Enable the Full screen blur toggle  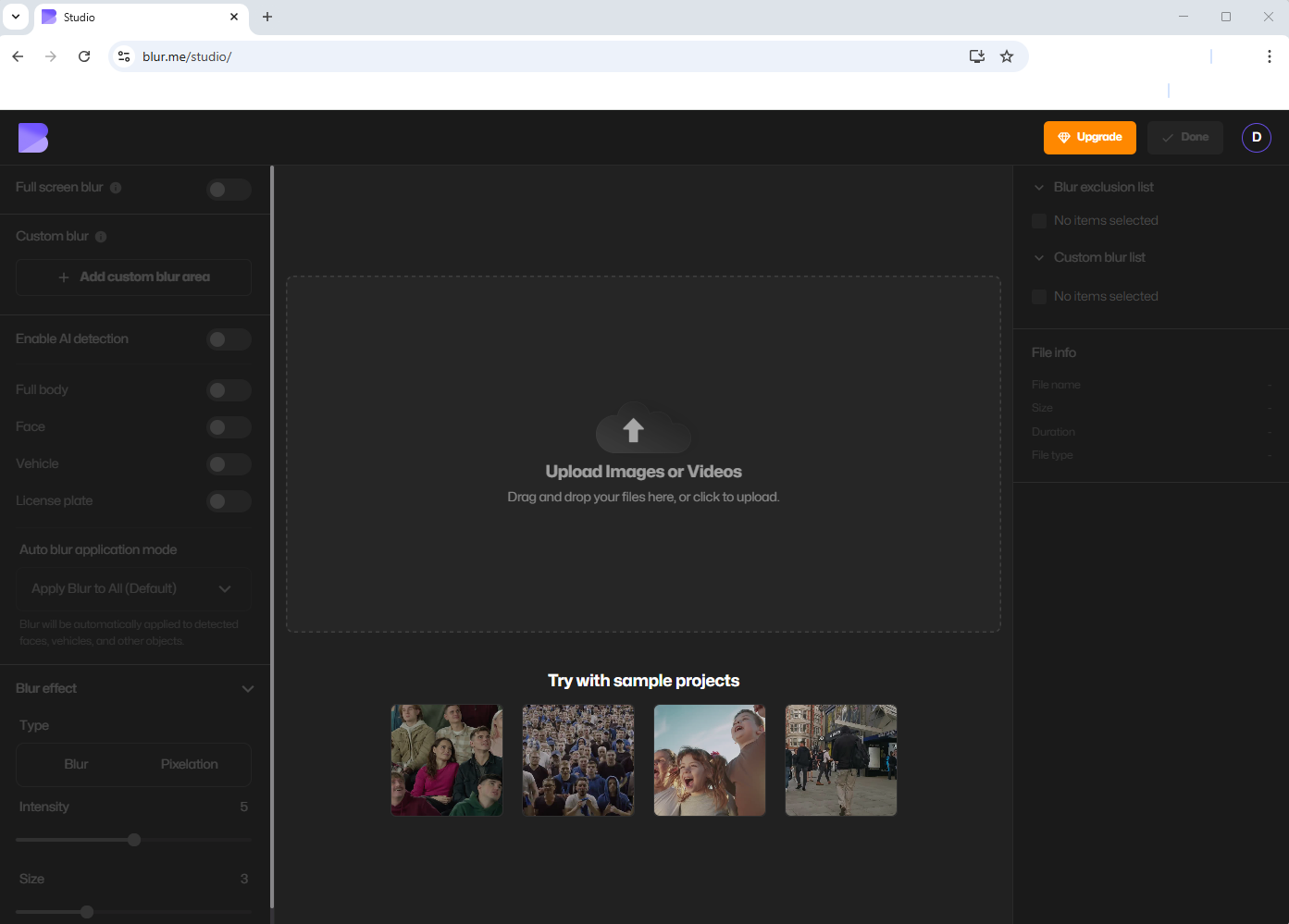229,189
